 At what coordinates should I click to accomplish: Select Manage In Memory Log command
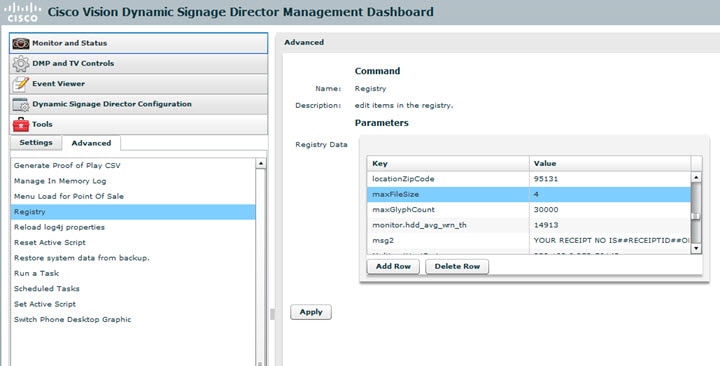[133, 181]
